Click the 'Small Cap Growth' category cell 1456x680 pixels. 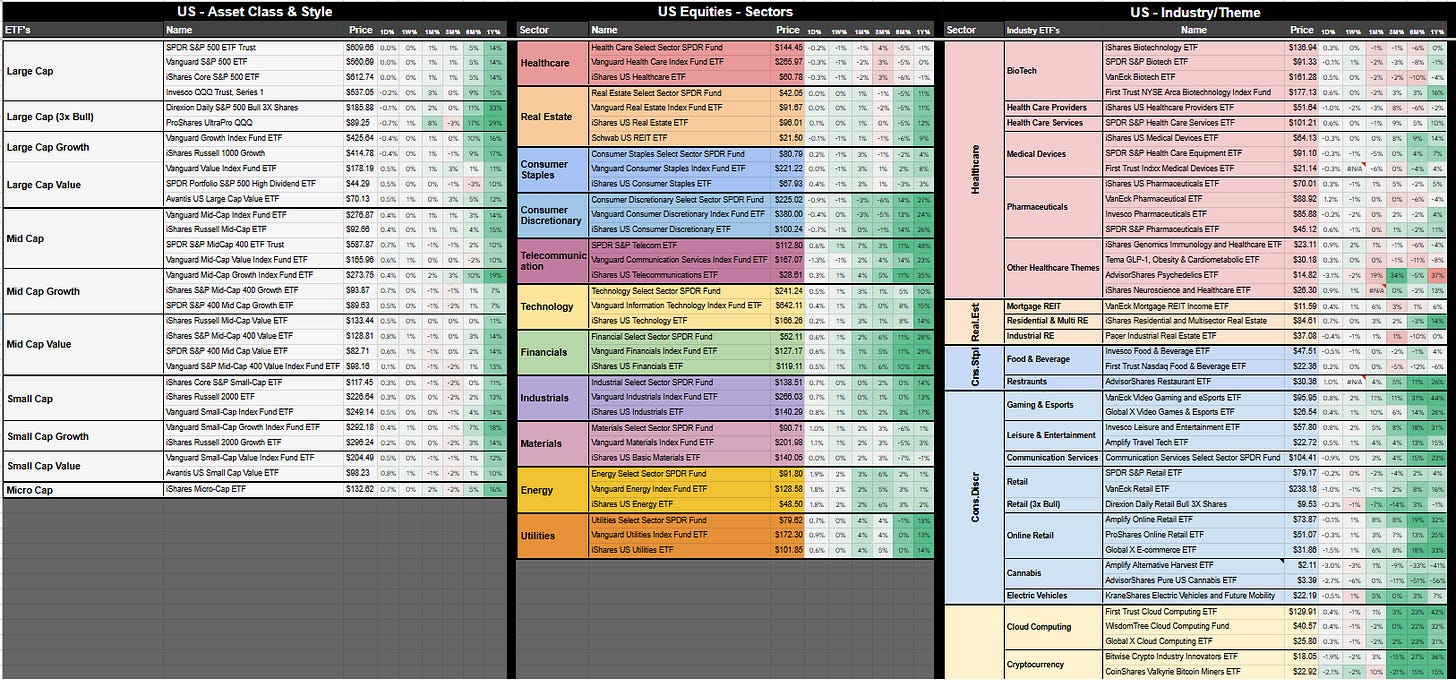(83, 435)
